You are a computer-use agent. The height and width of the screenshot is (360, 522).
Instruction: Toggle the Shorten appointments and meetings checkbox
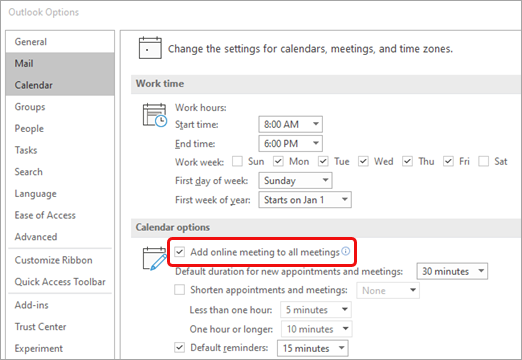(x=180, y=290)
